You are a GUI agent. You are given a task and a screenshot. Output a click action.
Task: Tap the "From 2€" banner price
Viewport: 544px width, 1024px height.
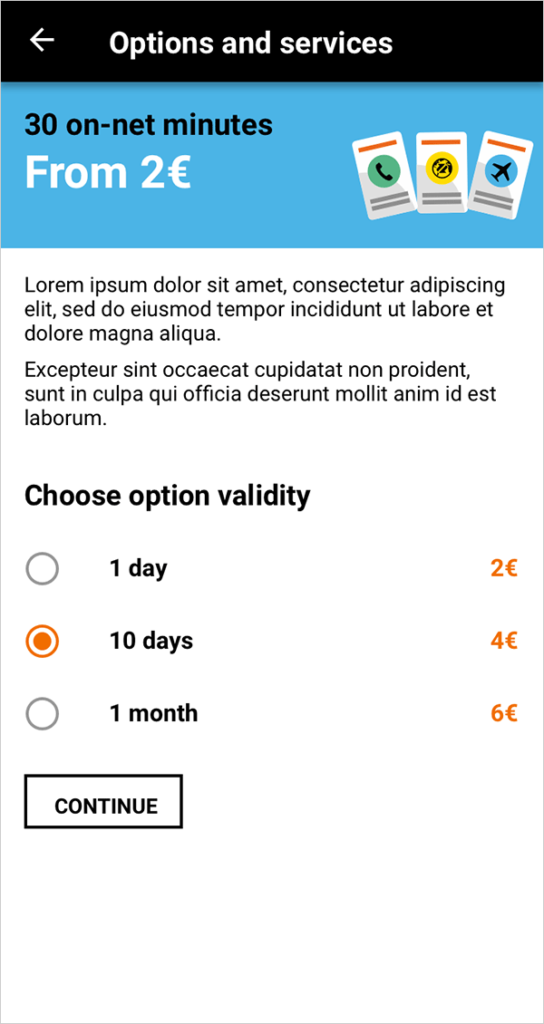point(108,173)
